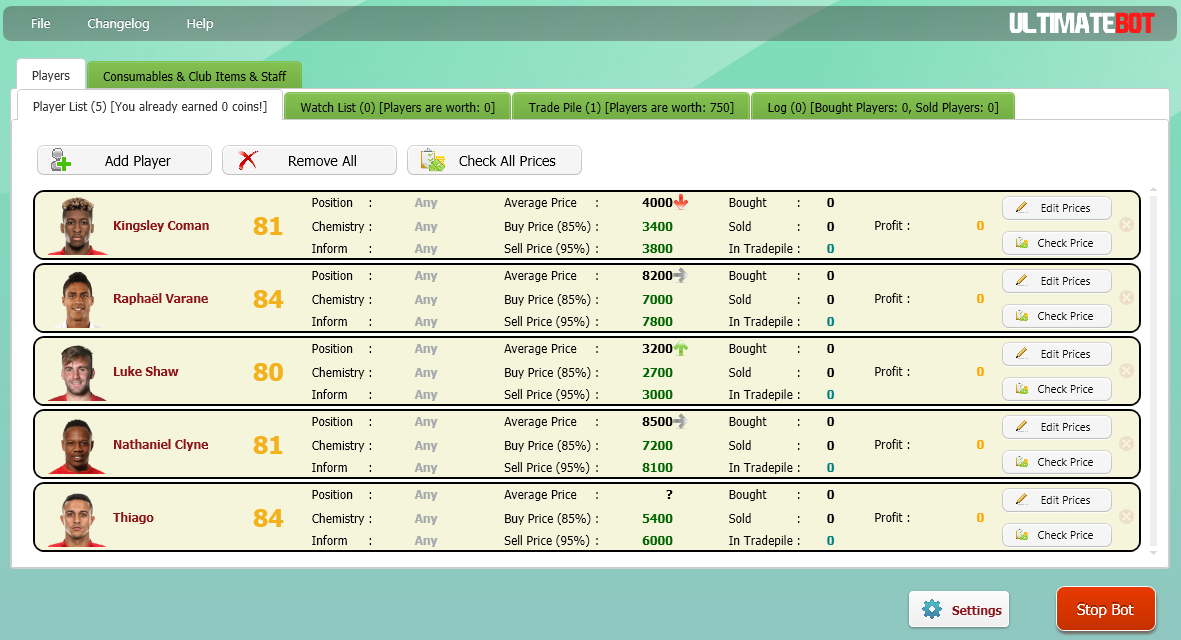The height and width of the screenshot is (640, 1181).
Task: Edit prices for Raphaël Varane
Action: click(x=1057, y=281)
